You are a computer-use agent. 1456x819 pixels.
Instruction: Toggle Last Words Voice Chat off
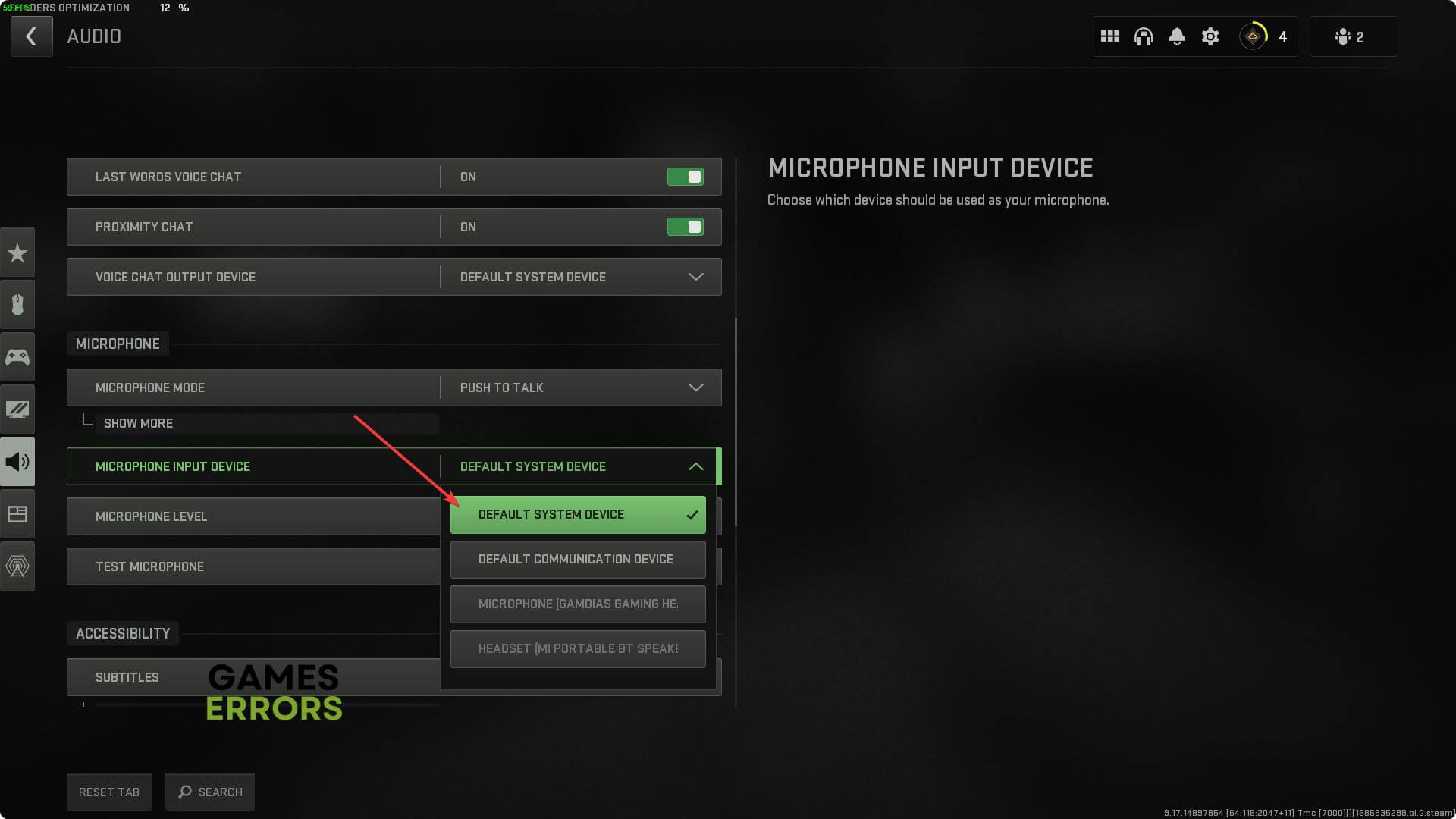[685, 177]
